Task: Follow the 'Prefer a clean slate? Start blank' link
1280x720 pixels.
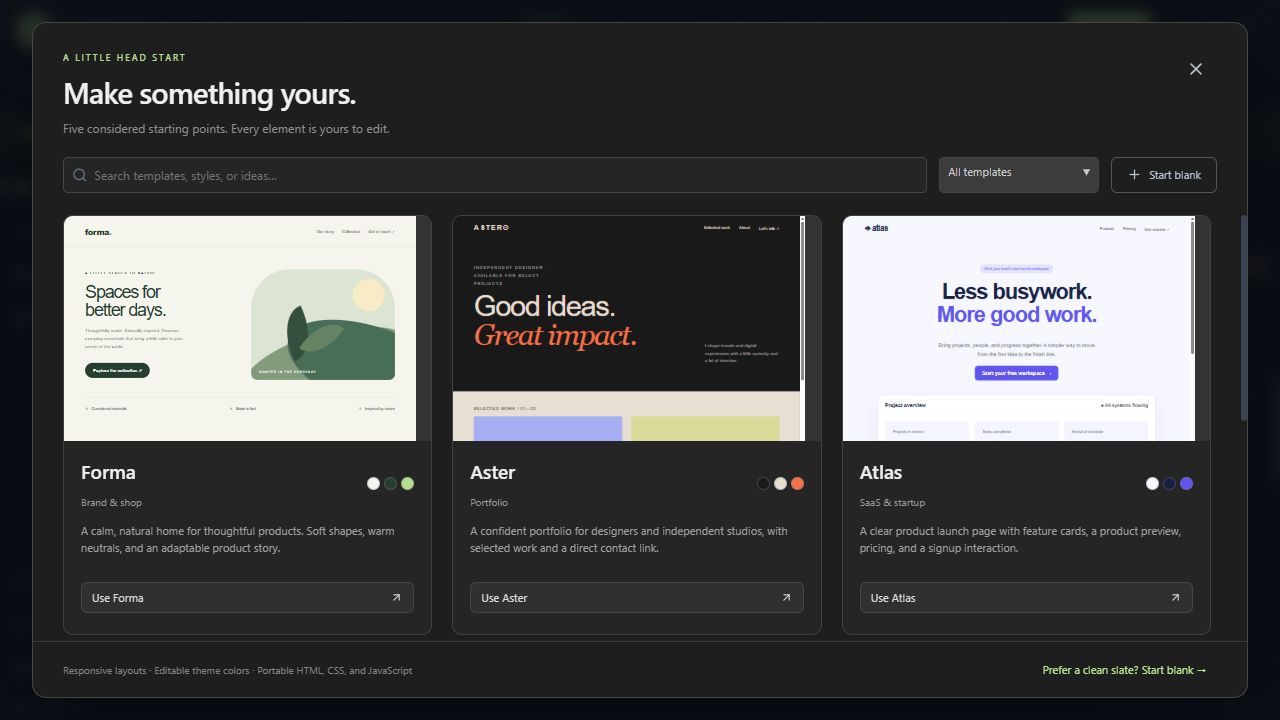Action: point(1124,670)
